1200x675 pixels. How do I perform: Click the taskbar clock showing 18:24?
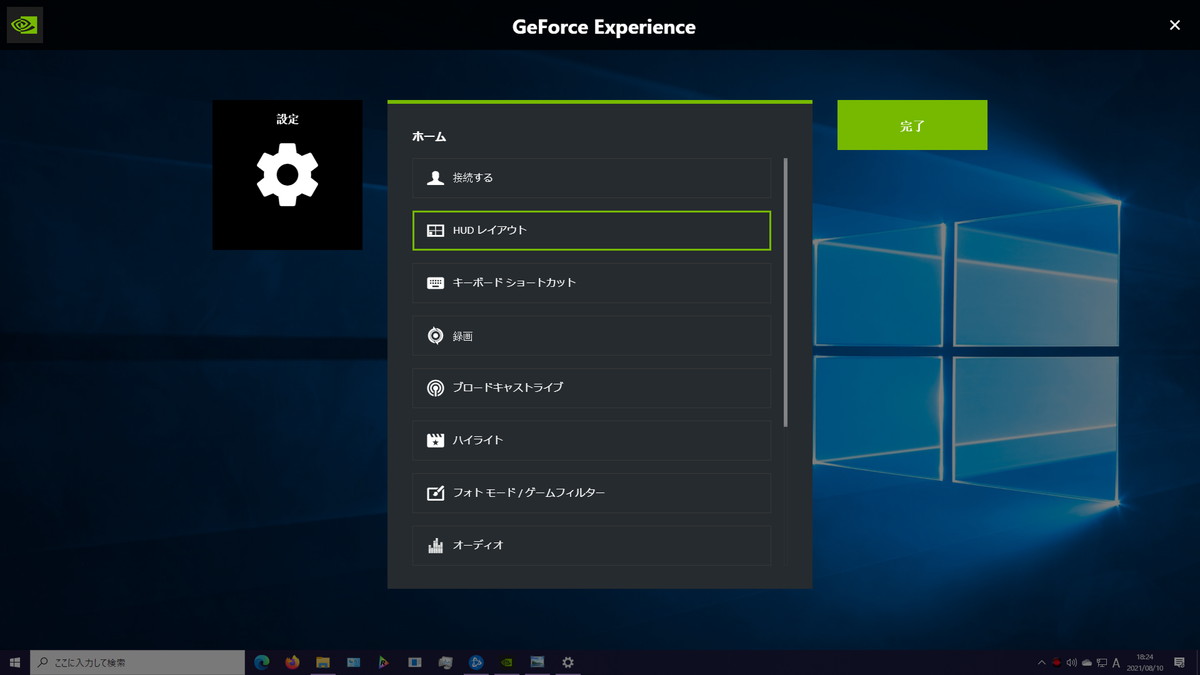[x=1146, y=662]
